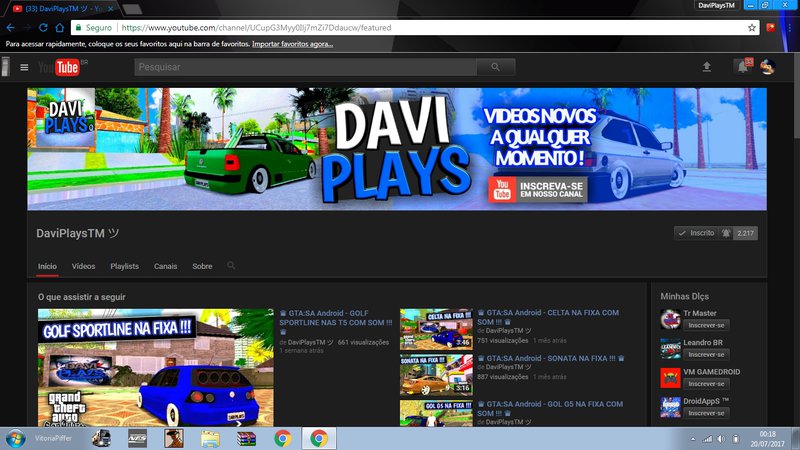Open the Playlists tab
800x450 pixels.
(124, 266)
